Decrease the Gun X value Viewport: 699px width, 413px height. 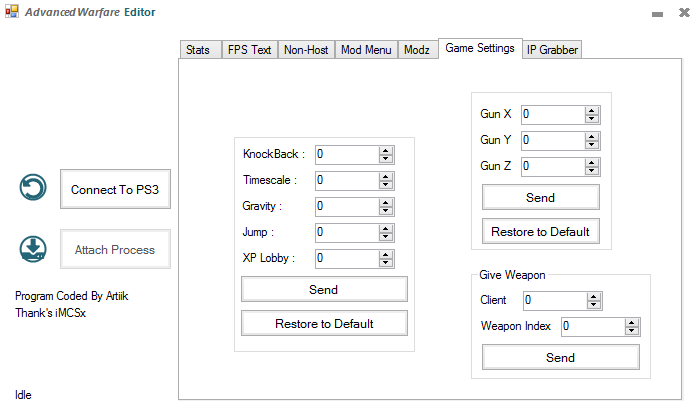(x=592, y=119)
